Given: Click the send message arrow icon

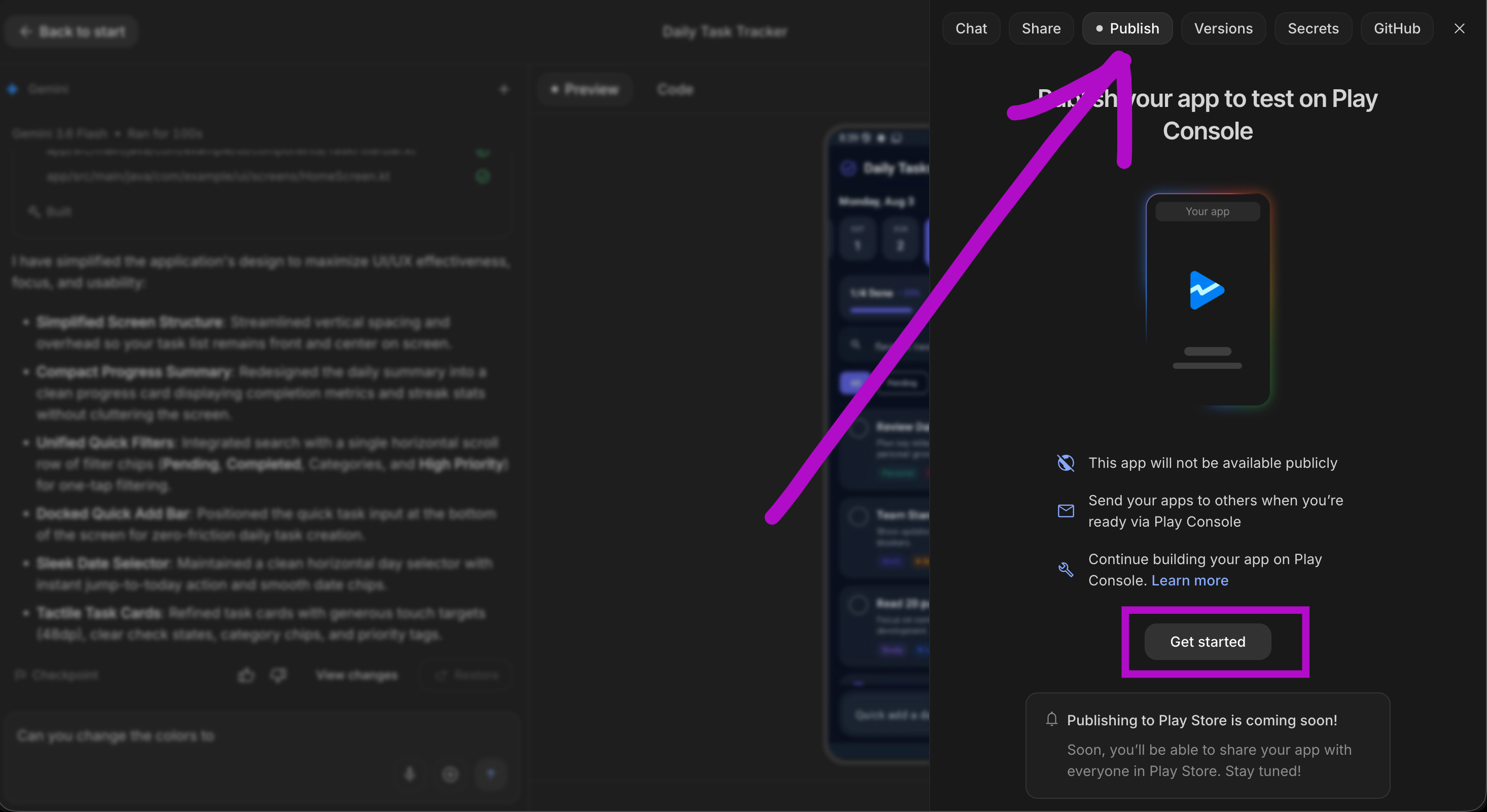Looking at the screenshot, I should (x=490, y=774).
